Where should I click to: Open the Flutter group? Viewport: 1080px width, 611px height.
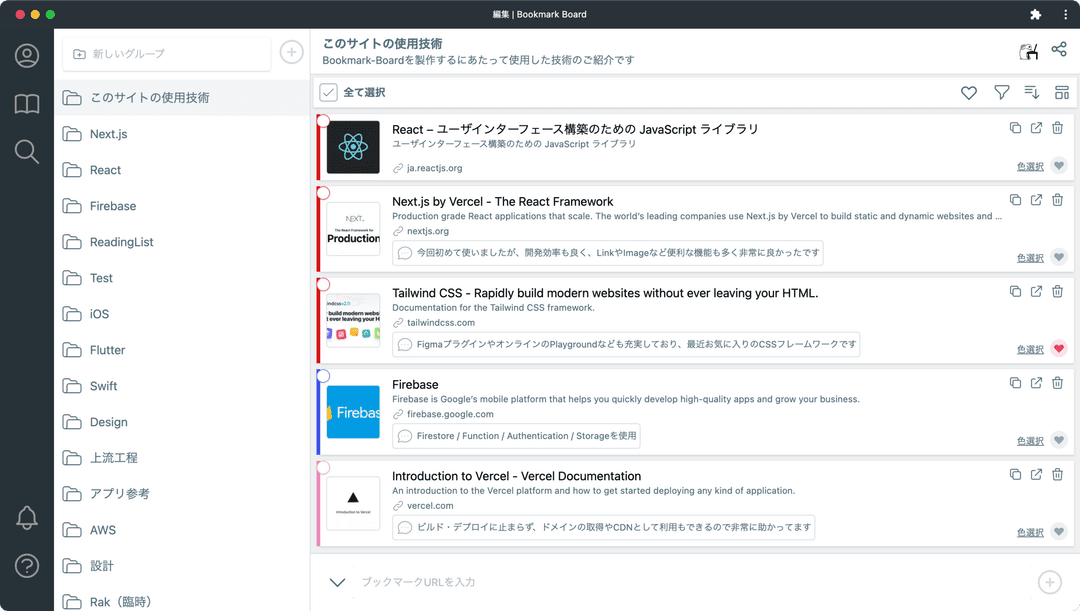click(182, 350)
